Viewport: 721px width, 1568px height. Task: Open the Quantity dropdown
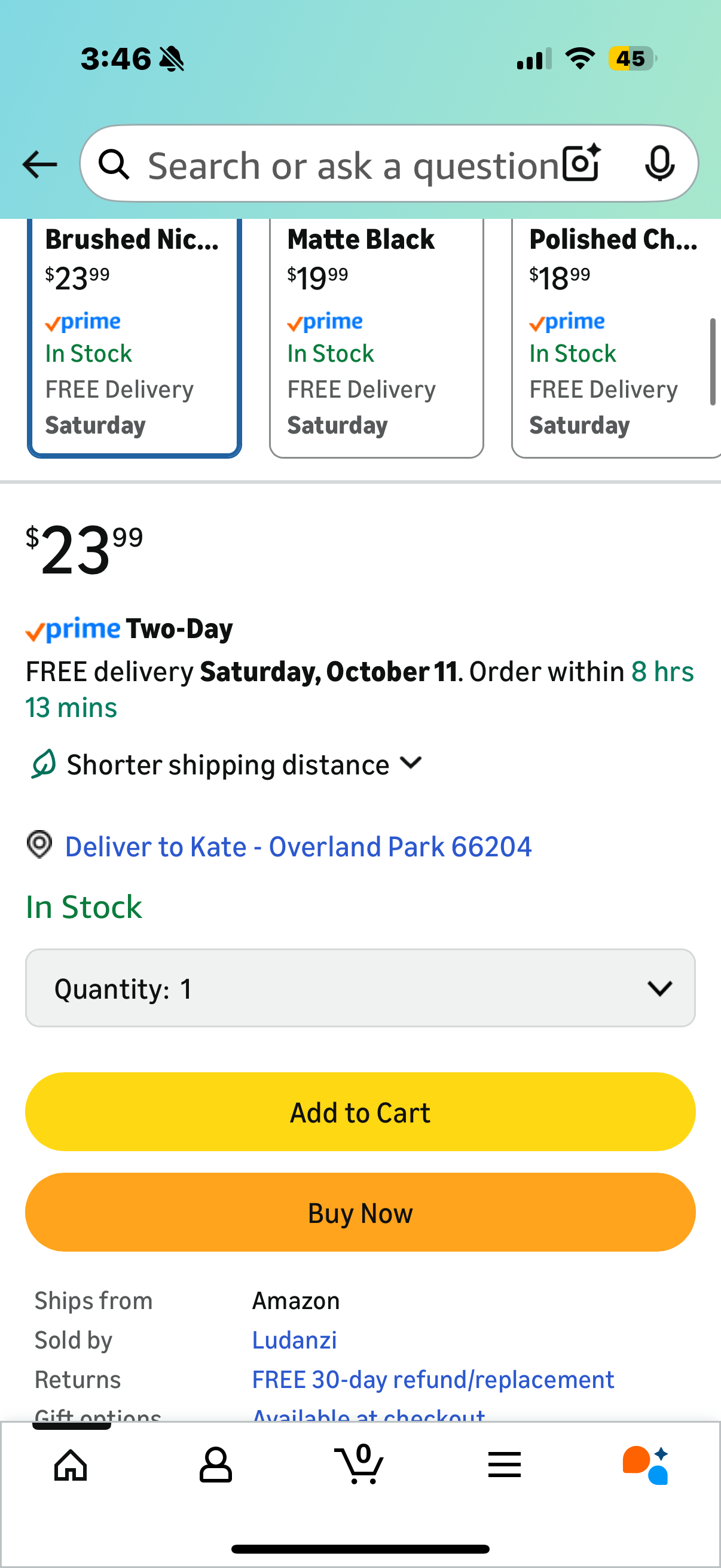pos(360,988)
